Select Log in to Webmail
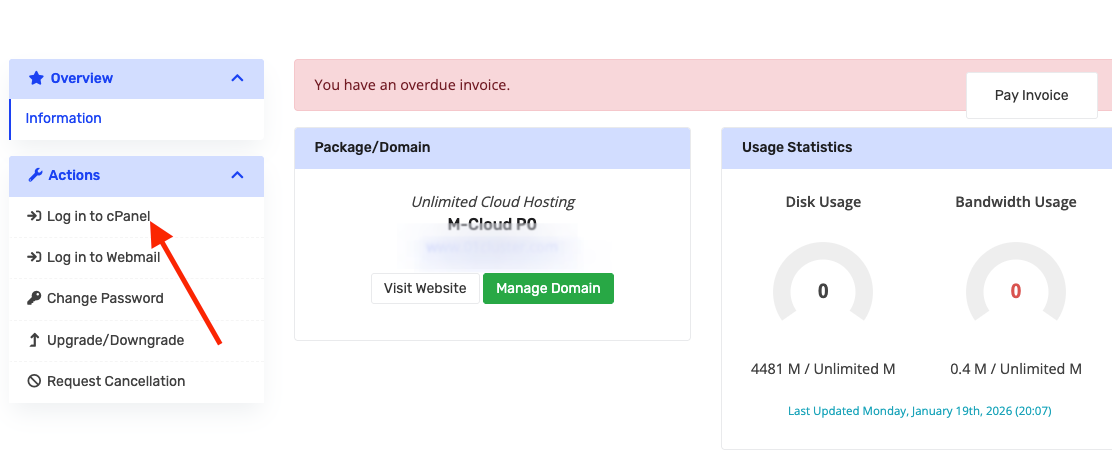 point(137,257)
